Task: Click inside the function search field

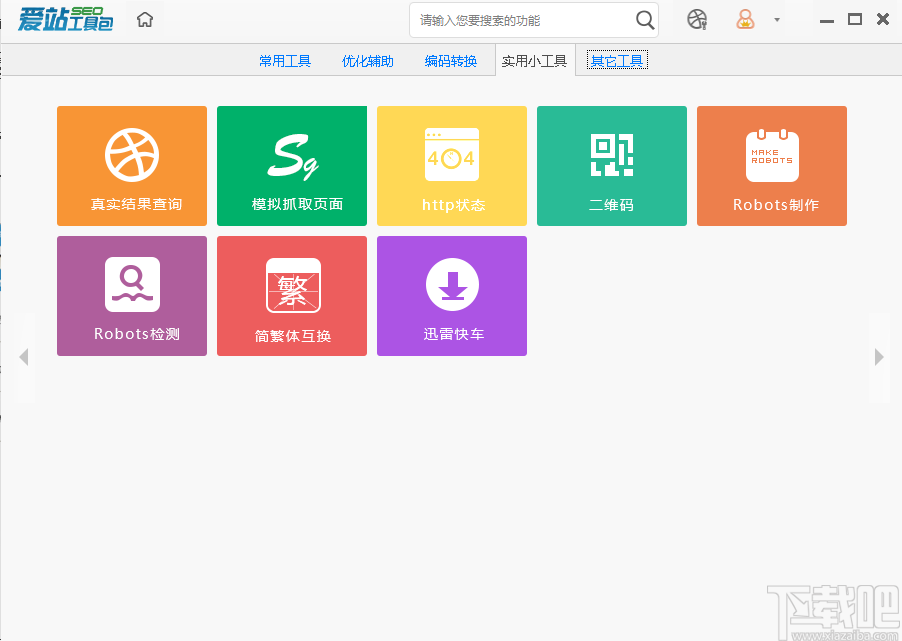Action: [520, 19]
